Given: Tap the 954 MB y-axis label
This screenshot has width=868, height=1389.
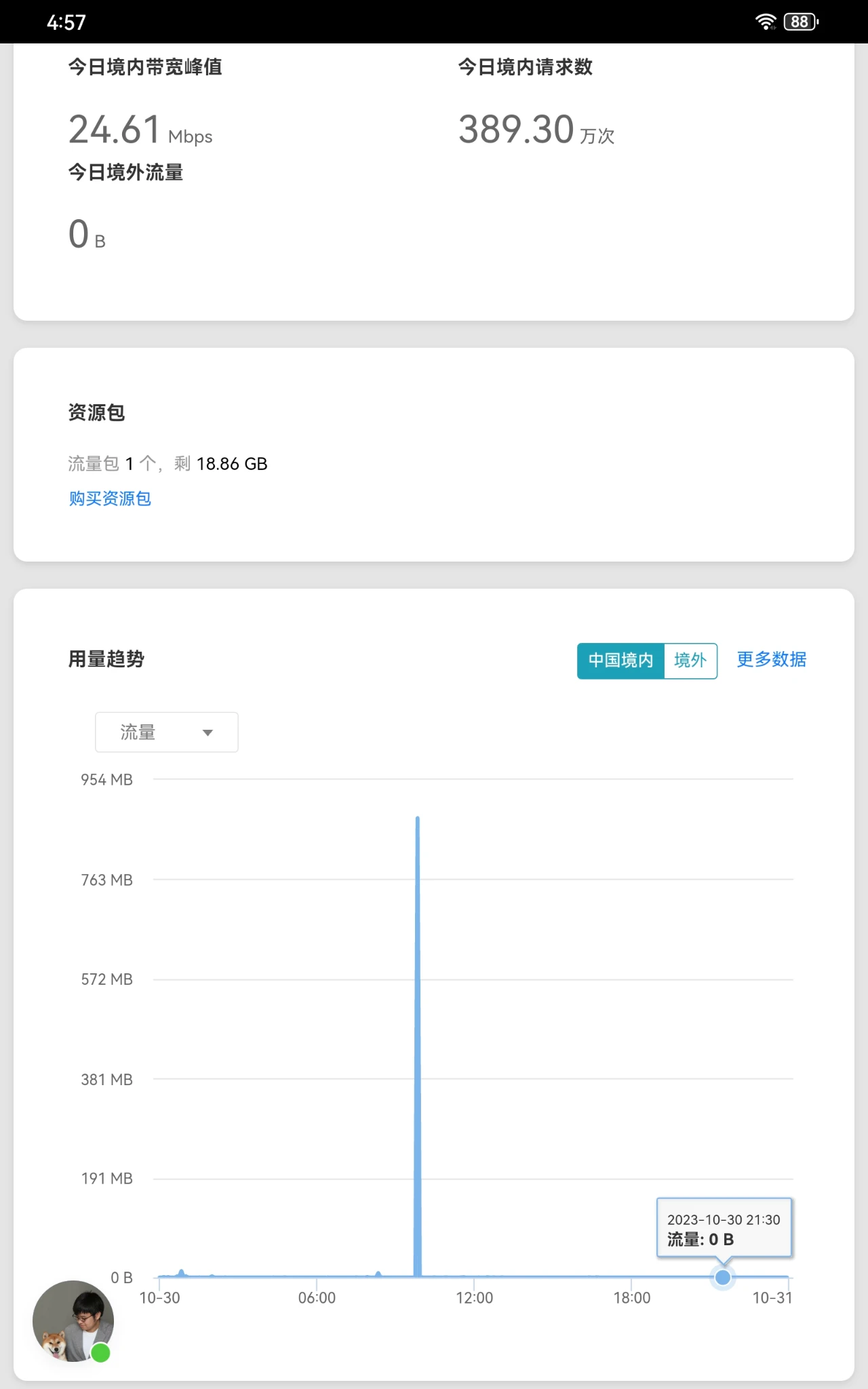Looking at the screenshot, I should (106, 779).
